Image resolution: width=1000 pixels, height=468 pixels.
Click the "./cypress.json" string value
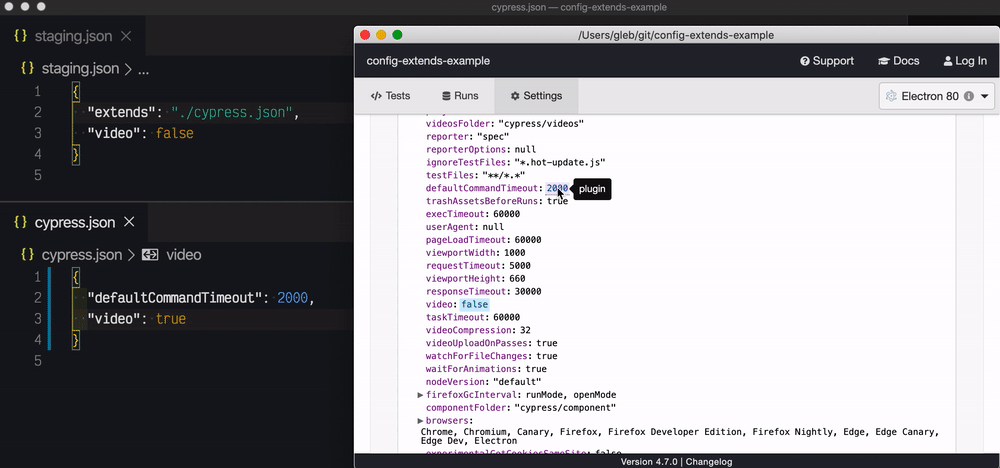click(x=232, y=112)
